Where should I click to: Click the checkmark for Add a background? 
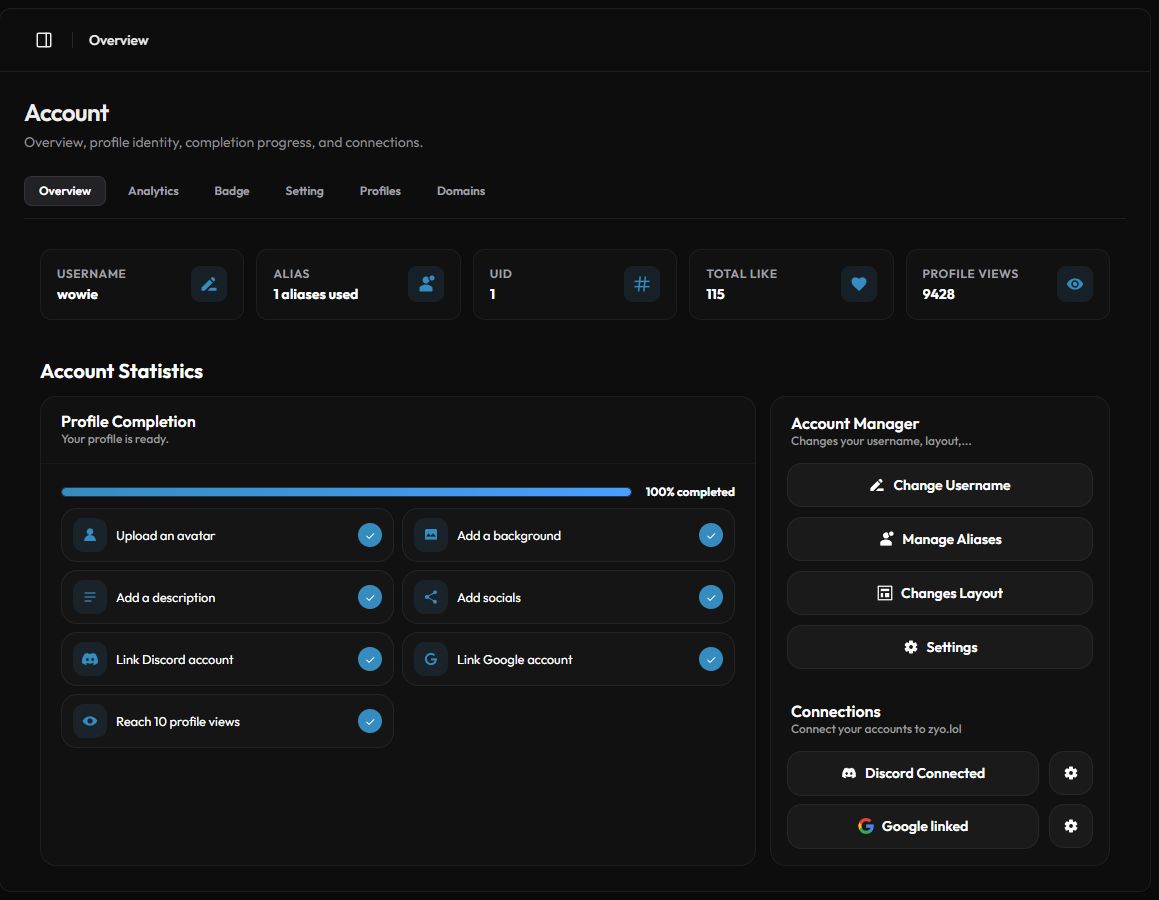point(710,535)
